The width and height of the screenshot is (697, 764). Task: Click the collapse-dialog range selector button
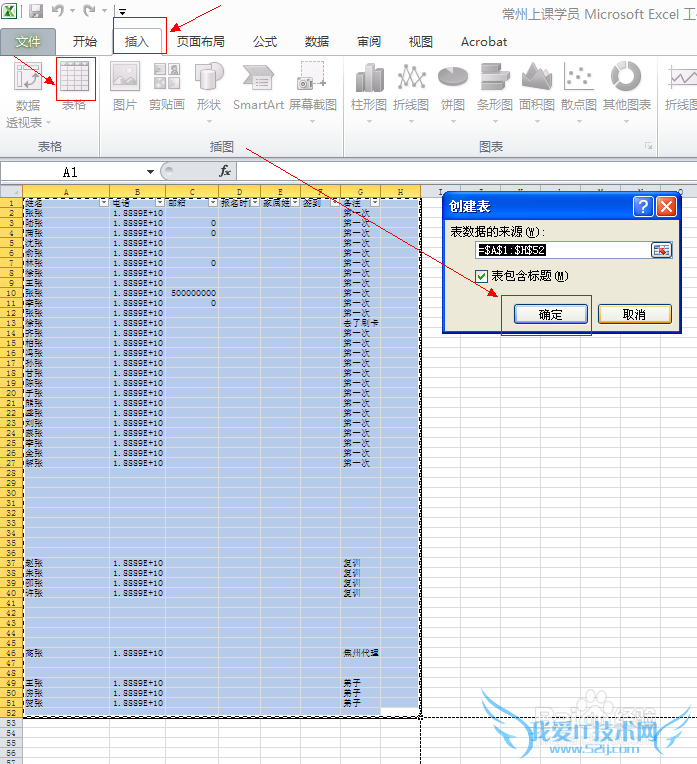(x=661, y=250)
